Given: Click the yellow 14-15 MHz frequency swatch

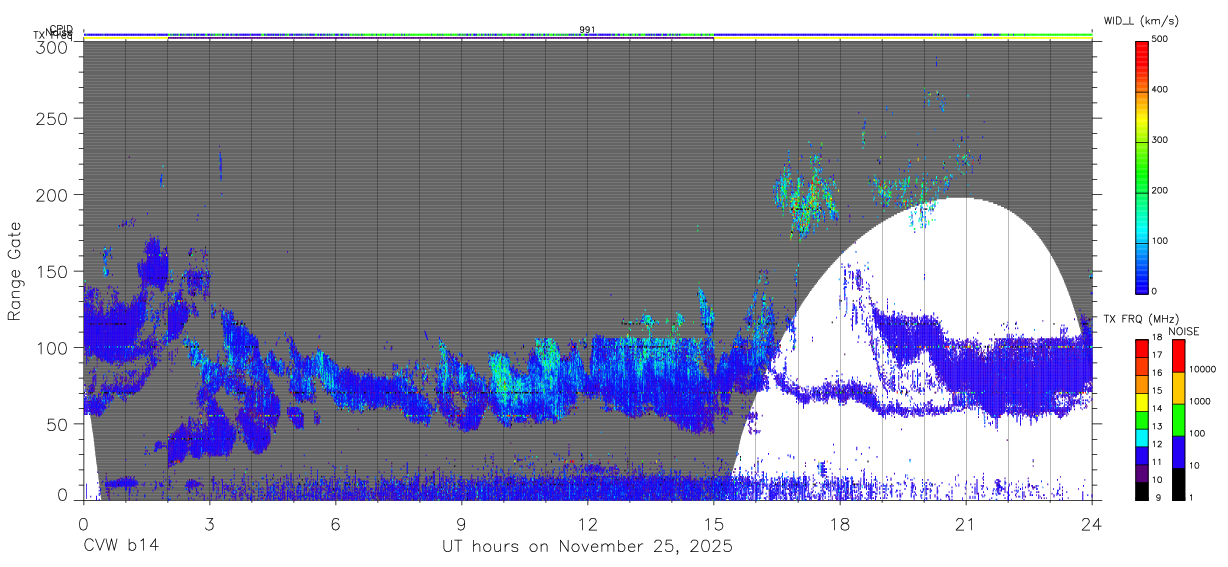Looking at the screenshot, I should 1142,402.
